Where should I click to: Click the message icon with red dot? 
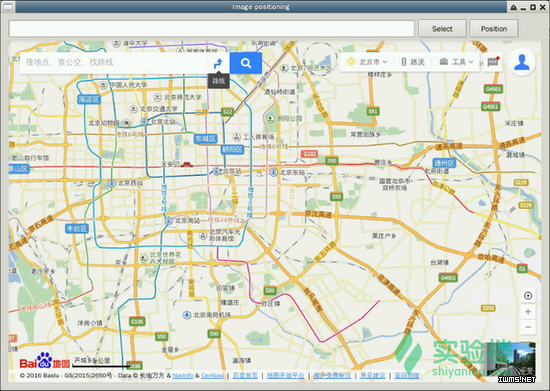[493, 62]
